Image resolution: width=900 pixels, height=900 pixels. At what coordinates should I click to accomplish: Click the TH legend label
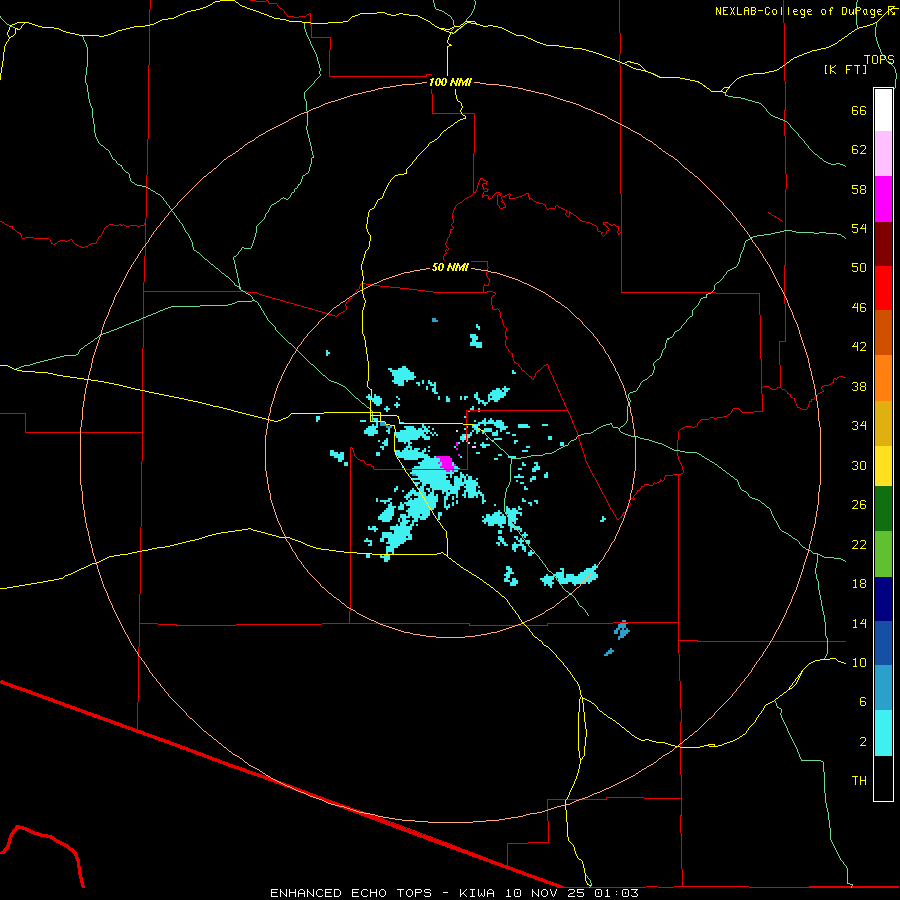tap(859, 780)
